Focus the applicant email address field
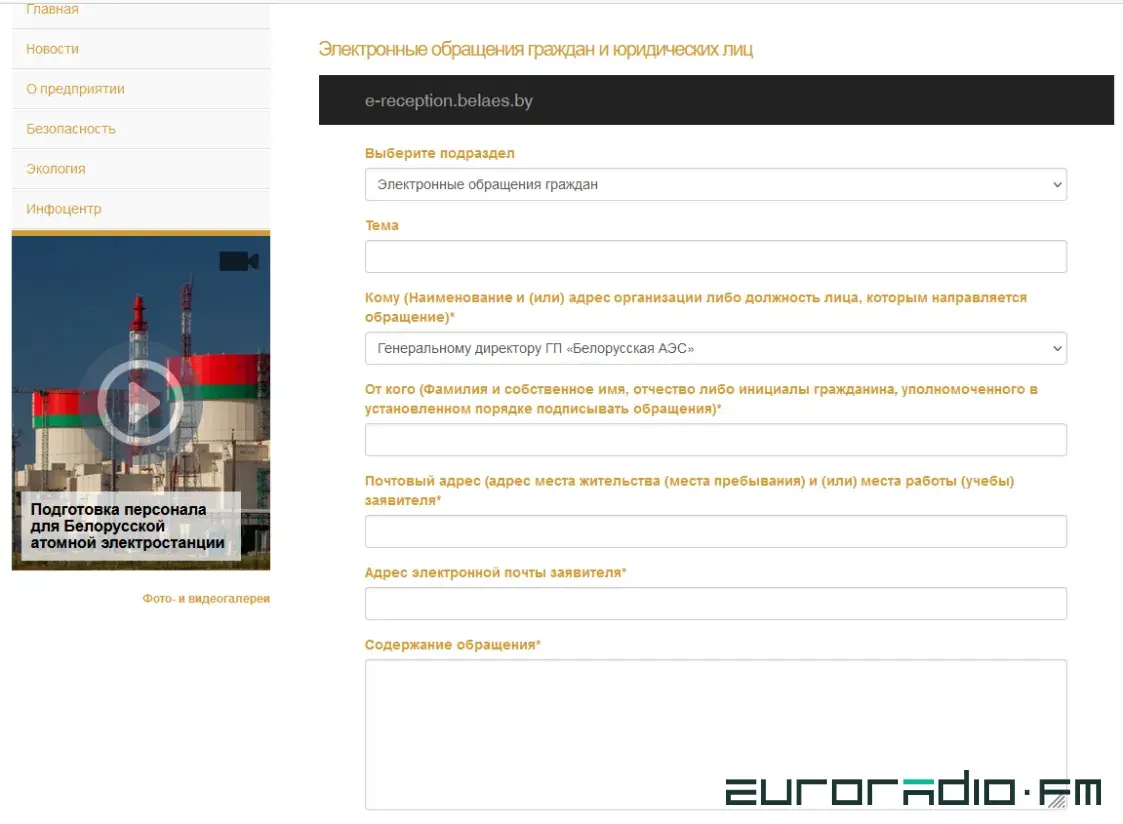 (715, 604)
